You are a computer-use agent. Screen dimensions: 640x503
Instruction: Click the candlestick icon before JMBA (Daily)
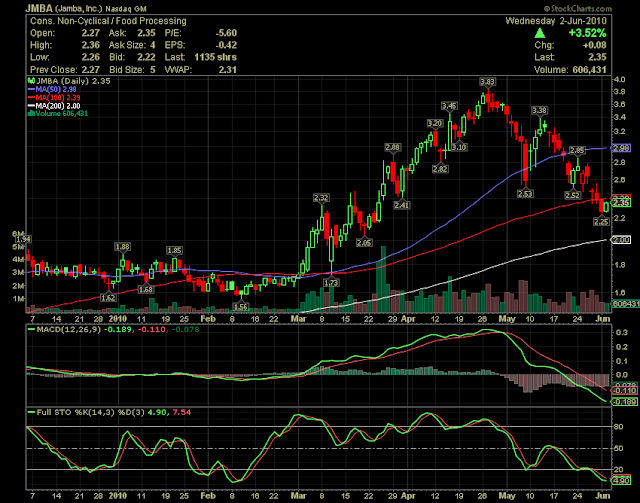[31, 81]
